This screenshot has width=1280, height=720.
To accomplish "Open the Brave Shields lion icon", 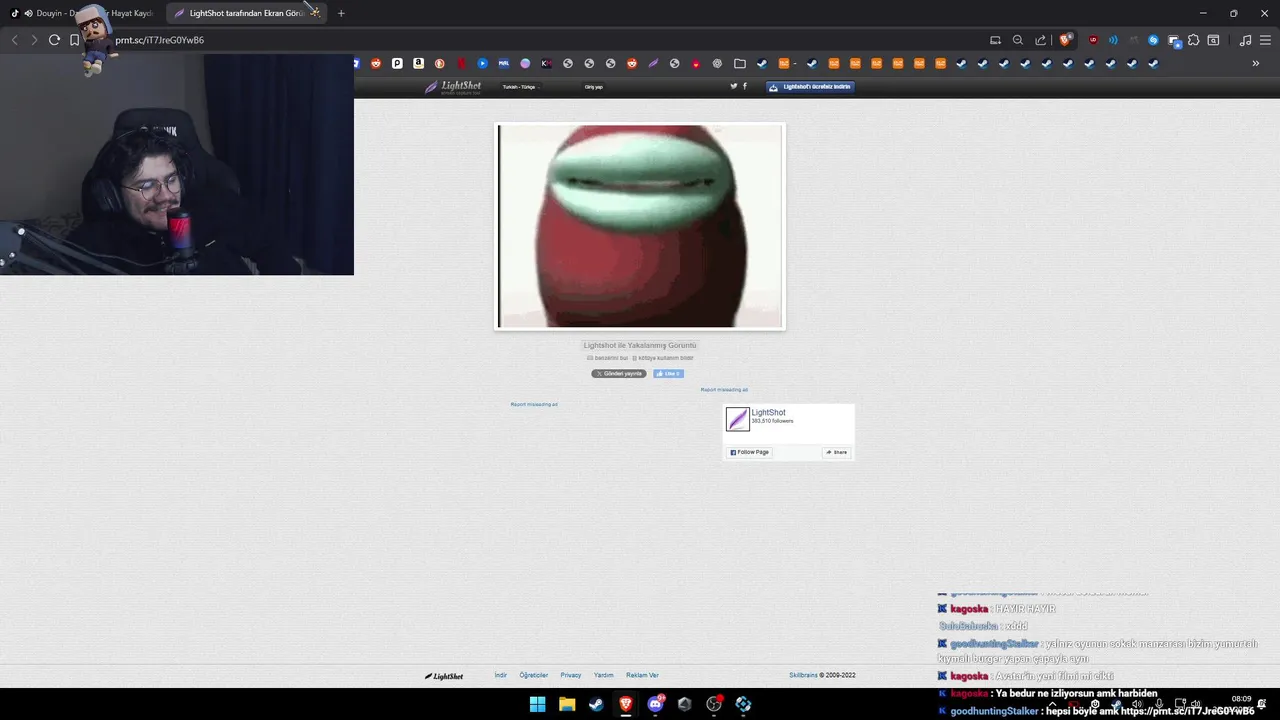I will 1066,40.
